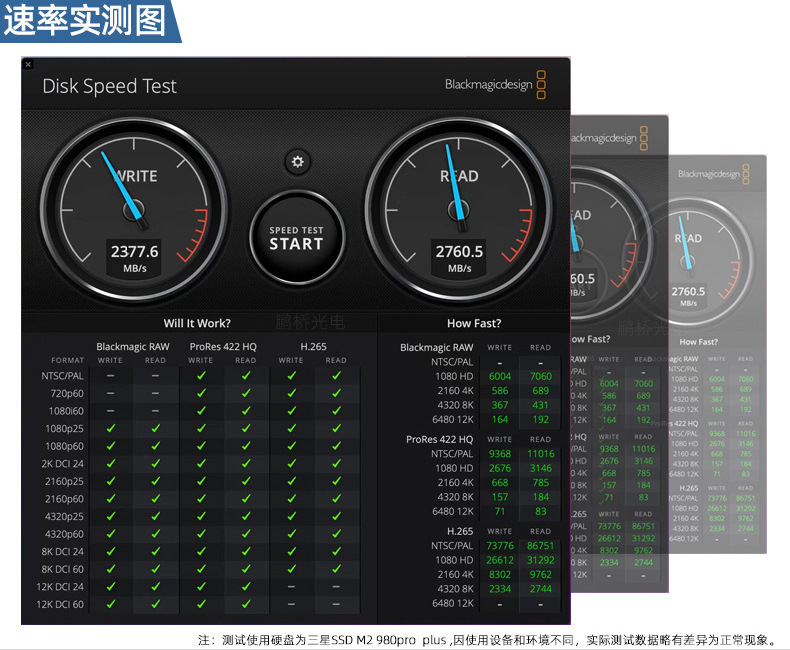Click the 1080p25 format row label
This screenshot has width=790, height=650.
[64, 429]
